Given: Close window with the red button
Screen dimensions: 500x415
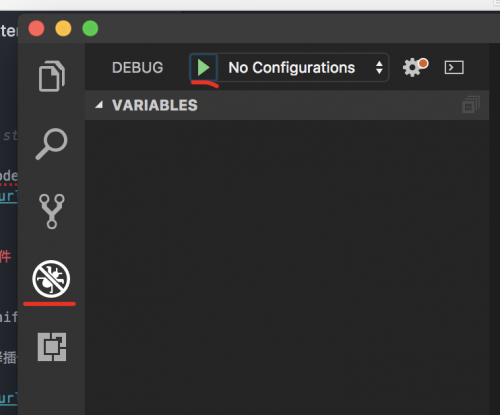Looking at the screenshot, I should coord(36,28).
